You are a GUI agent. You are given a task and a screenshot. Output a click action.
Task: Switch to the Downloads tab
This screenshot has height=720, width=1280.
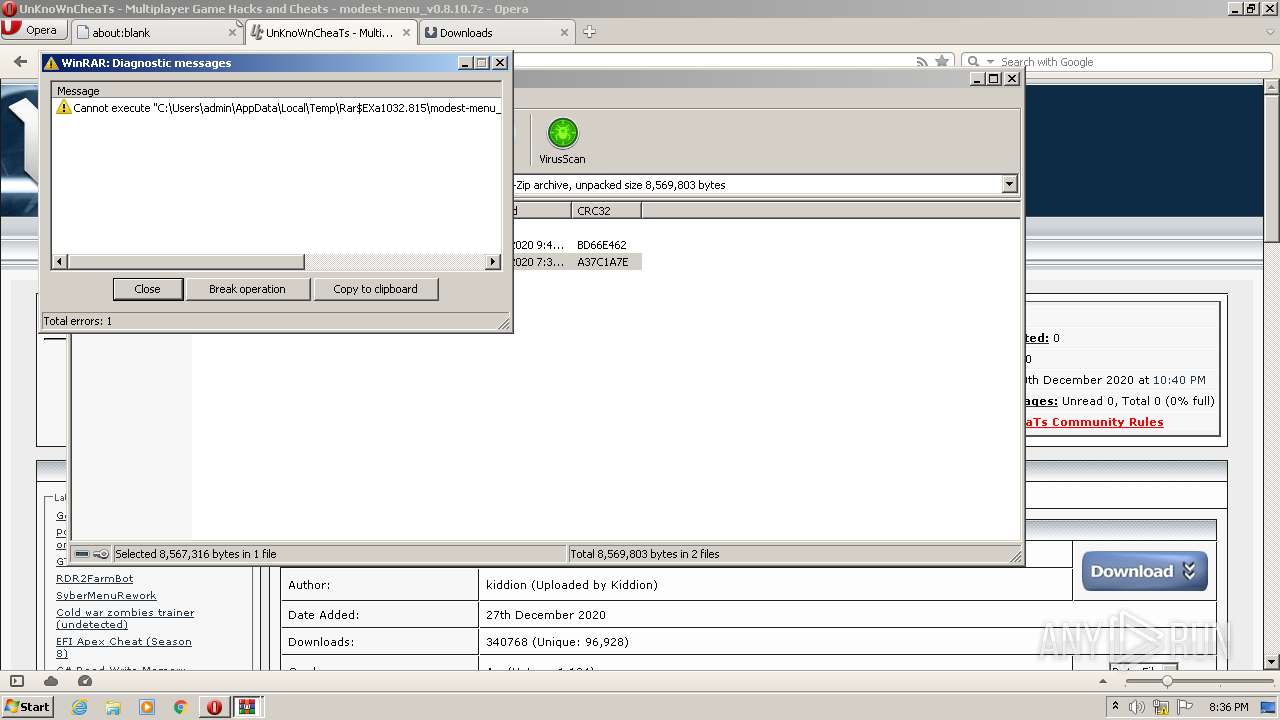496,32
